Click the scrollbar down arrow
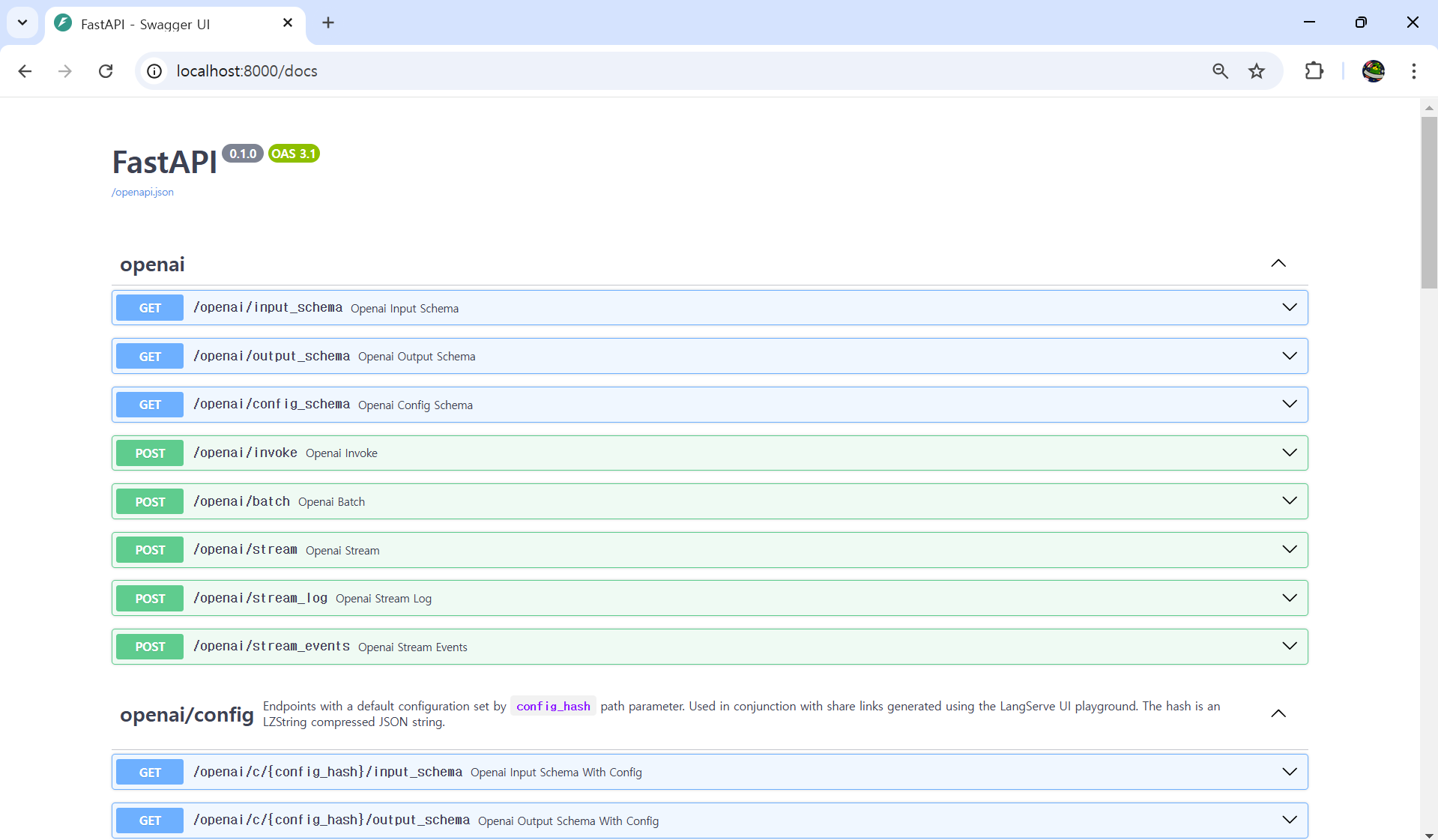Screen dimensions: 1438x840 1429,834
